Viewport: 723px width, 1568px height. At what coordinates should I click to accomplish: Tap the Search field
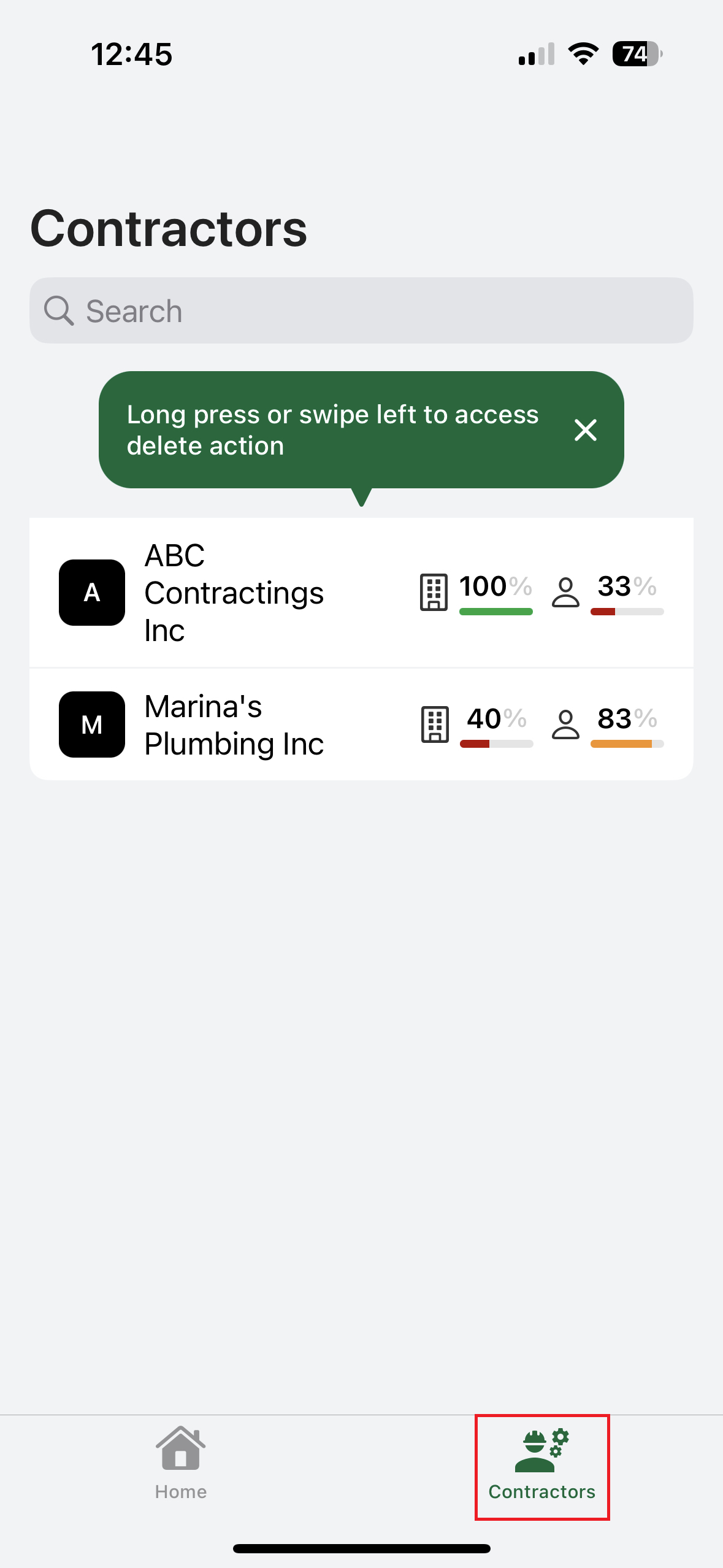(x=362, y=311)
